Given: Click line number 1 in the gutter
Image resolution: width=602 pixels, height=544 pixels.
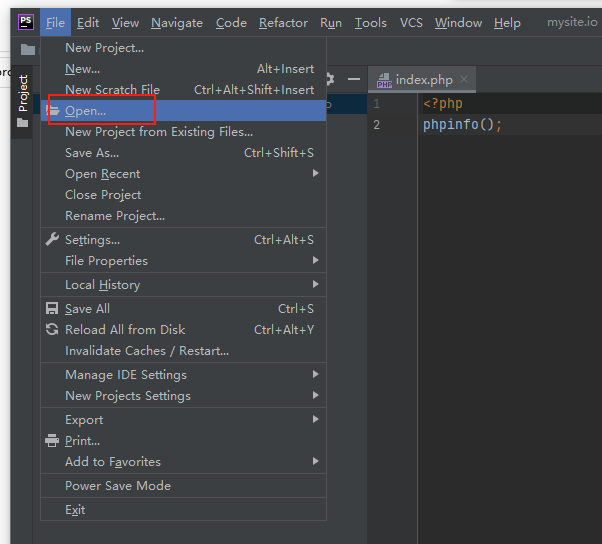Looking at the screenshot, I should tap(376, 103).
